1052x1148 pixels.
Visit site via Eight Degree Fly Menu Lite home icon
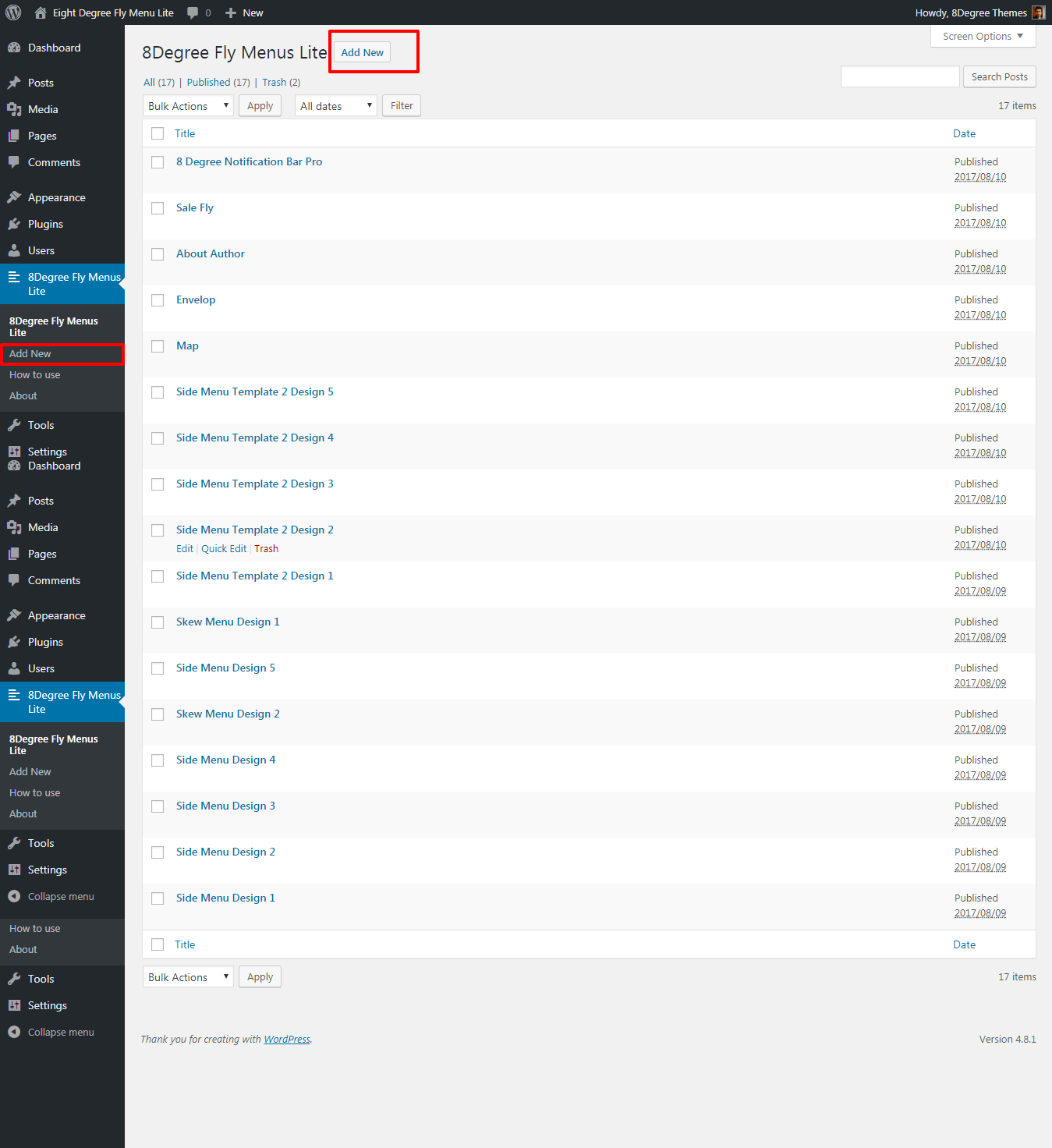[x=41, y=12]
